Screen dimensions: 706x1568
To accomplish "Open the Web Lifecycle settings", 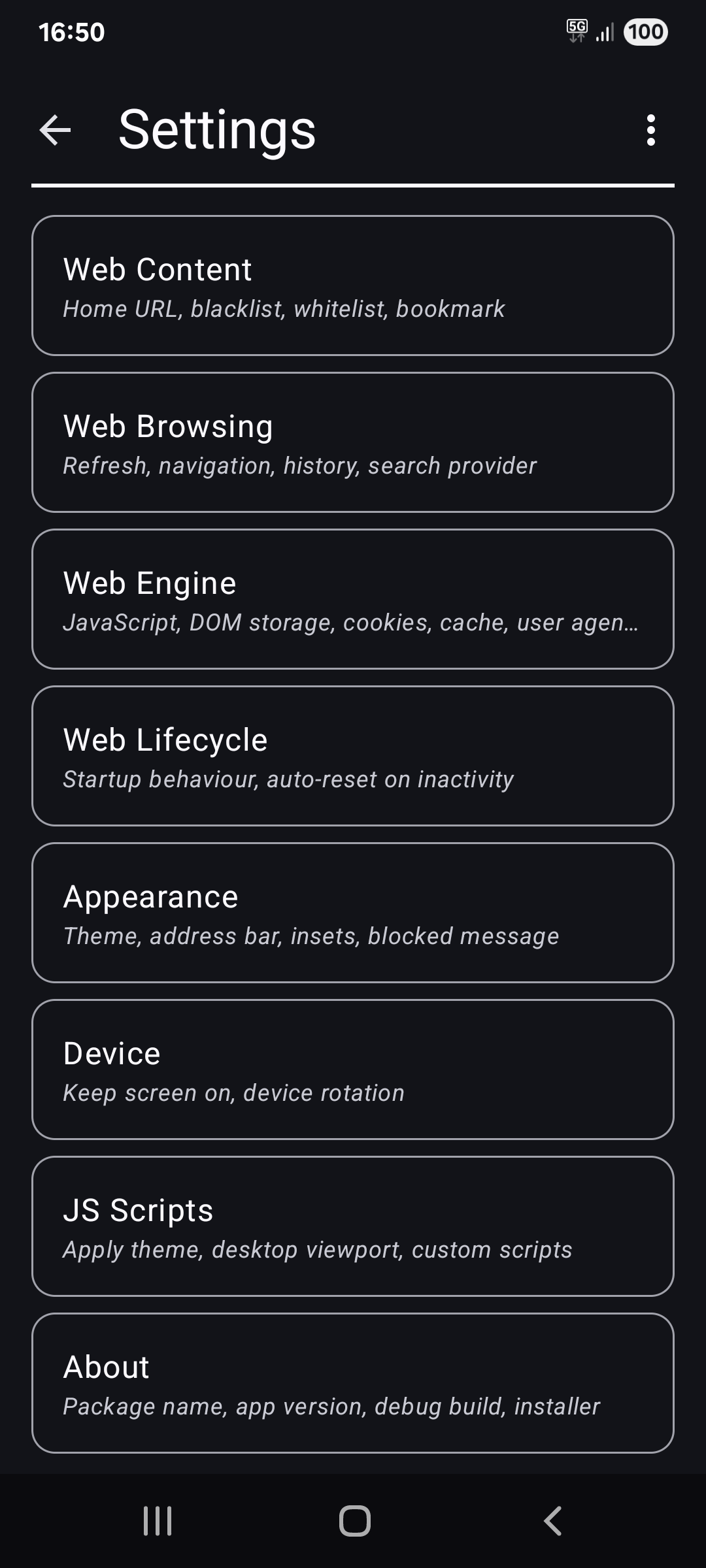I will click(x=353, y=756).
